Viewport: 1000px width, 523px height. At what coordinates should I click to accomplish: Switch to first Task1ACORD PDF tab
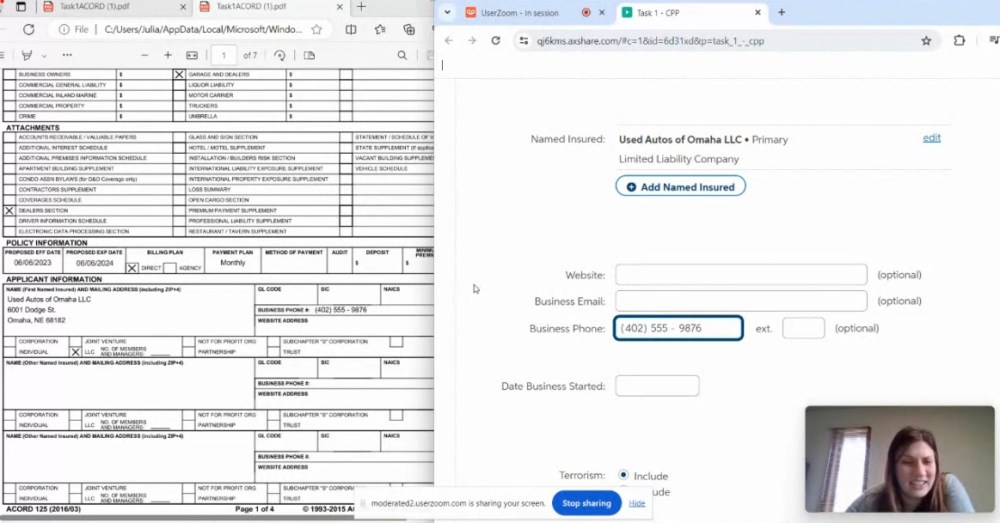click(93, 7)
